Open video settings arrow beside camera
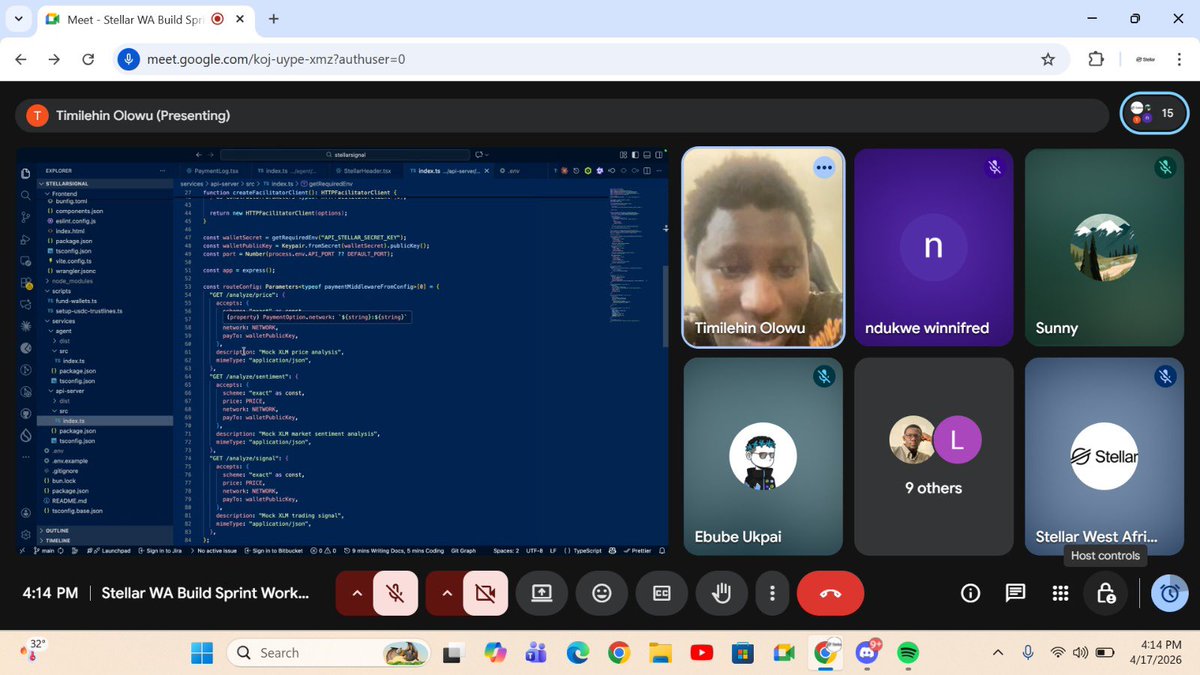Screen dimensions: 1200x675 [x=445, y=593]
